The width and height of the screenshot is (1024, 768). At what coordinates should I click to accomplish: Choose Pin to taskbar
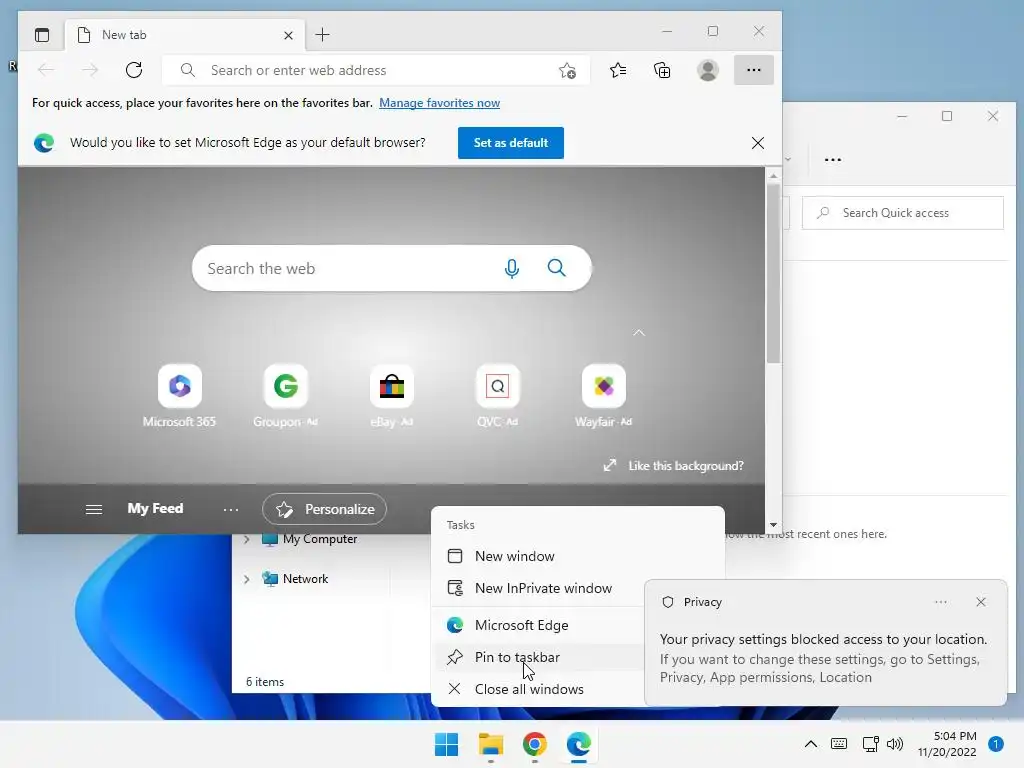(x=538, y=658)
